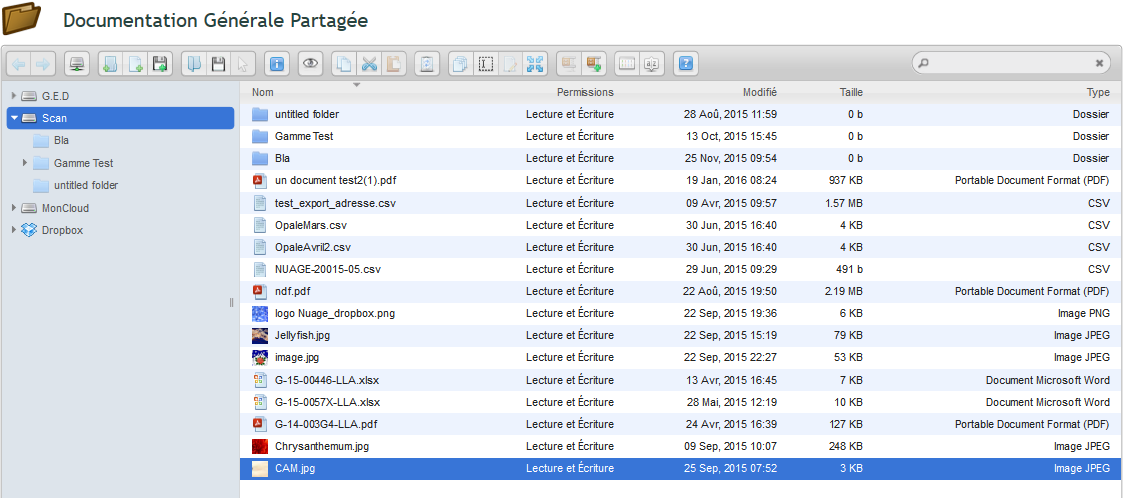This screenshot has height=498, width=1130.
Task: Open the a-z sort options icon
Action: [x=651, y=64]
